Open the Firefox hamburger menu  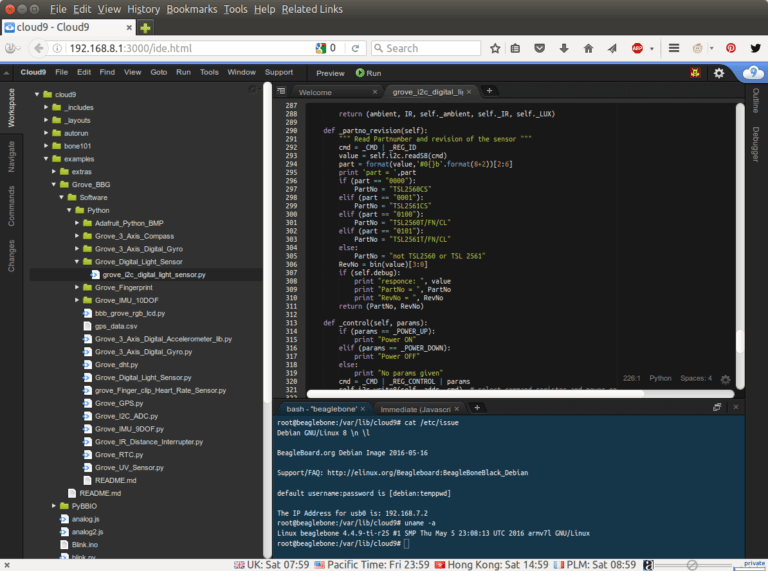[x=674, y=48]
